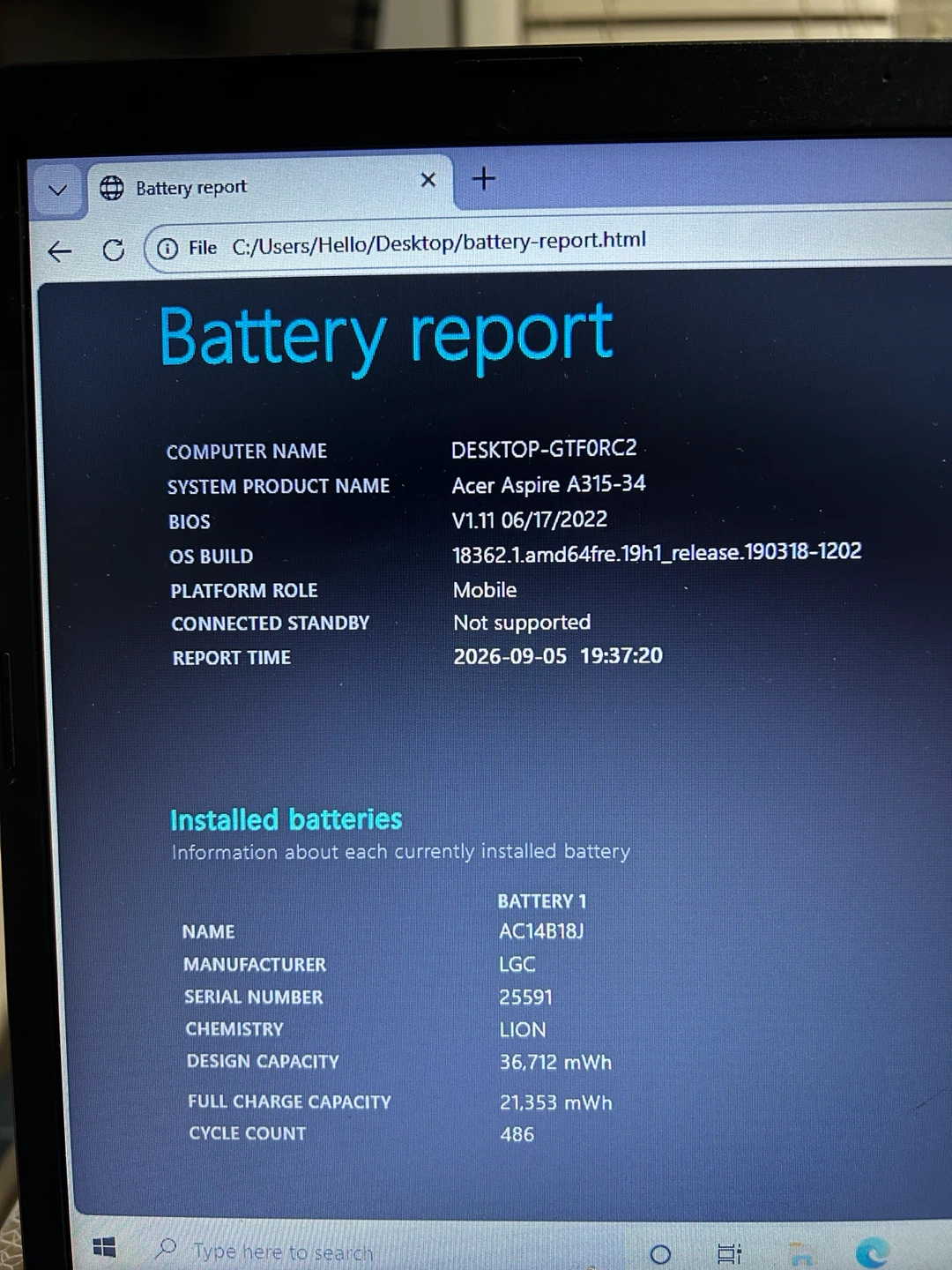The height and width of the screenshot is (1270, 952).
Task: Click the Installed batteries heading
Action: tap(286, 819)
